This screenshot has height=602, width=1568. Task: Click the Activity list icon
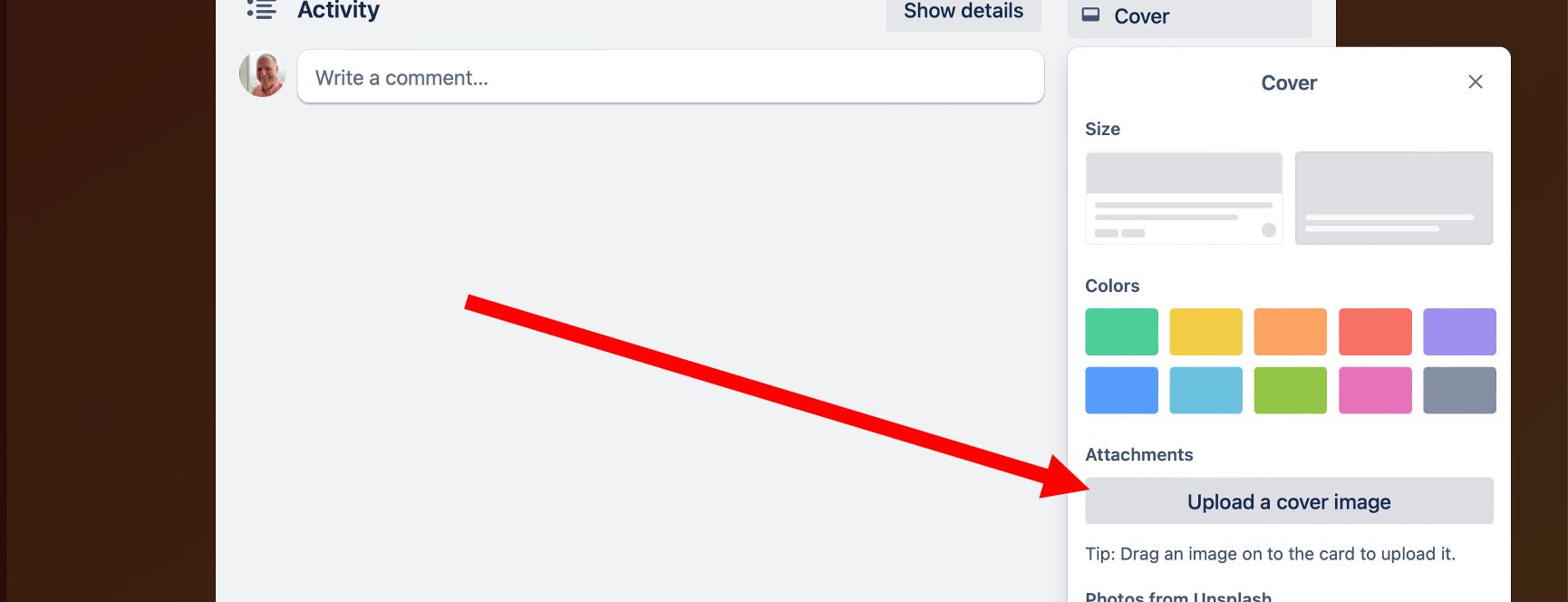262,9
